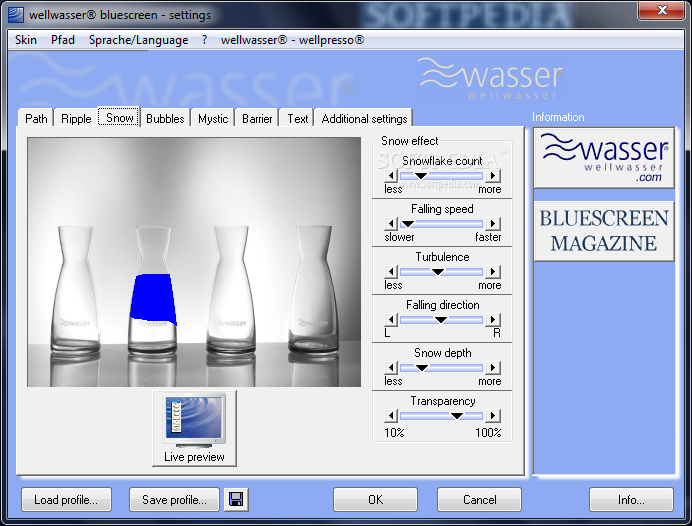Lower Transparency with left arrow
This screenshot has width=692, height=526.
point(391,416)
